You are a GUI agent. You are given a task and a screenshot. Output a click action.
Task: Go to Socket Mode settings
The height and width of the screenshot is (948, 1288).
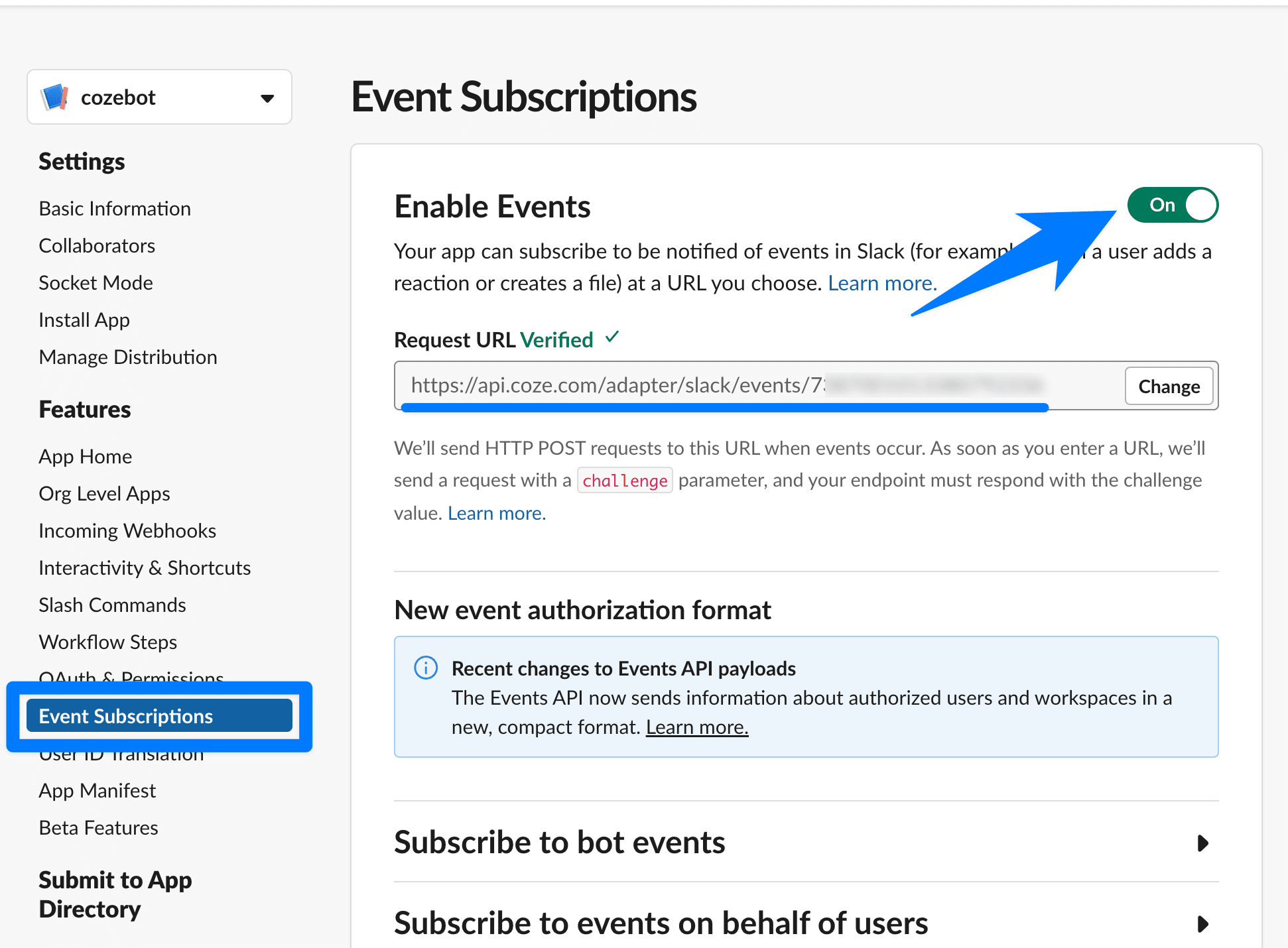[96, 283]
